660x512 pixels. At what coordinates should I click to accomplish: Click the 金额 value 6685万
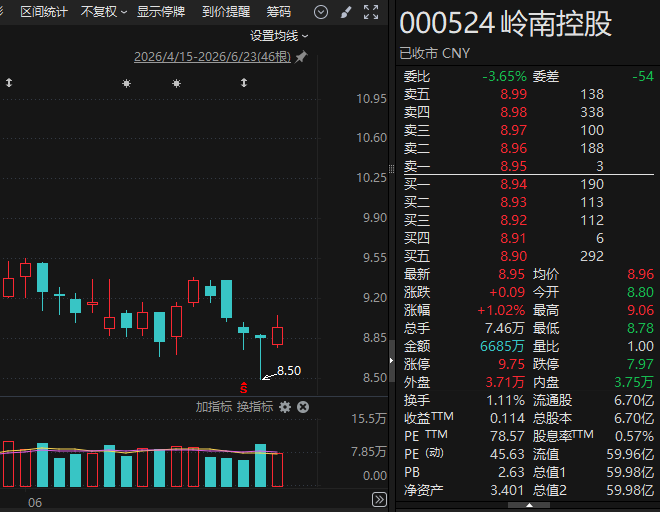click(502, 347)
